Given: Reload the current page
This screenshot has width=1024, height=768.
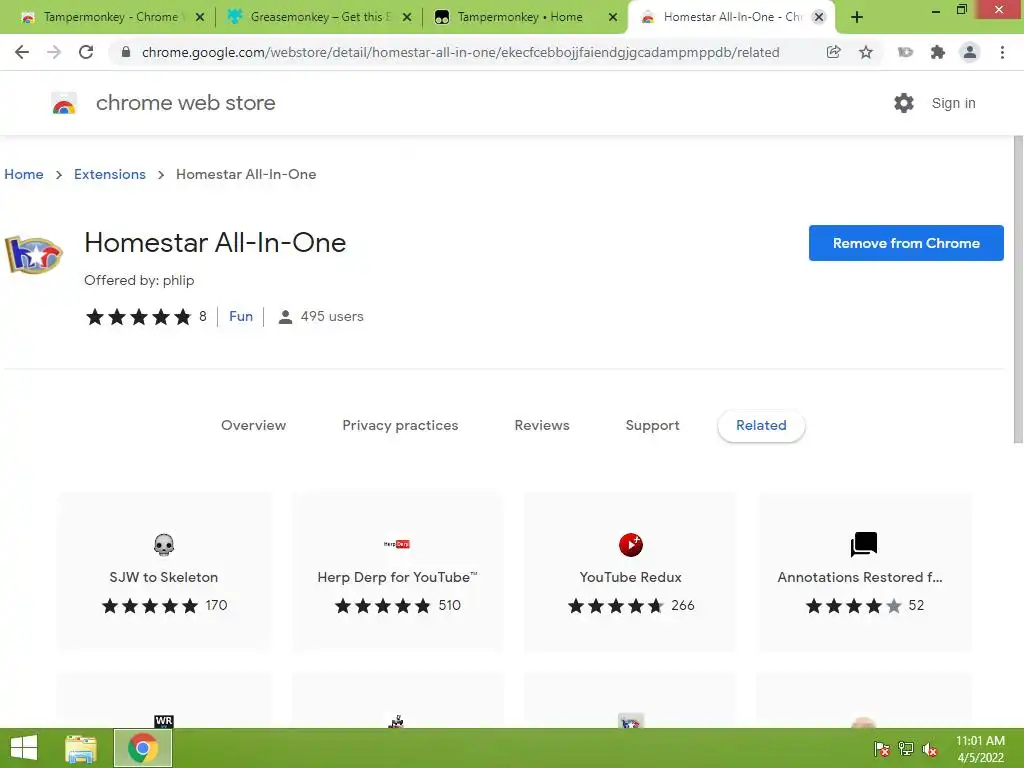Looking at the screenshot, I should (86, 52).
